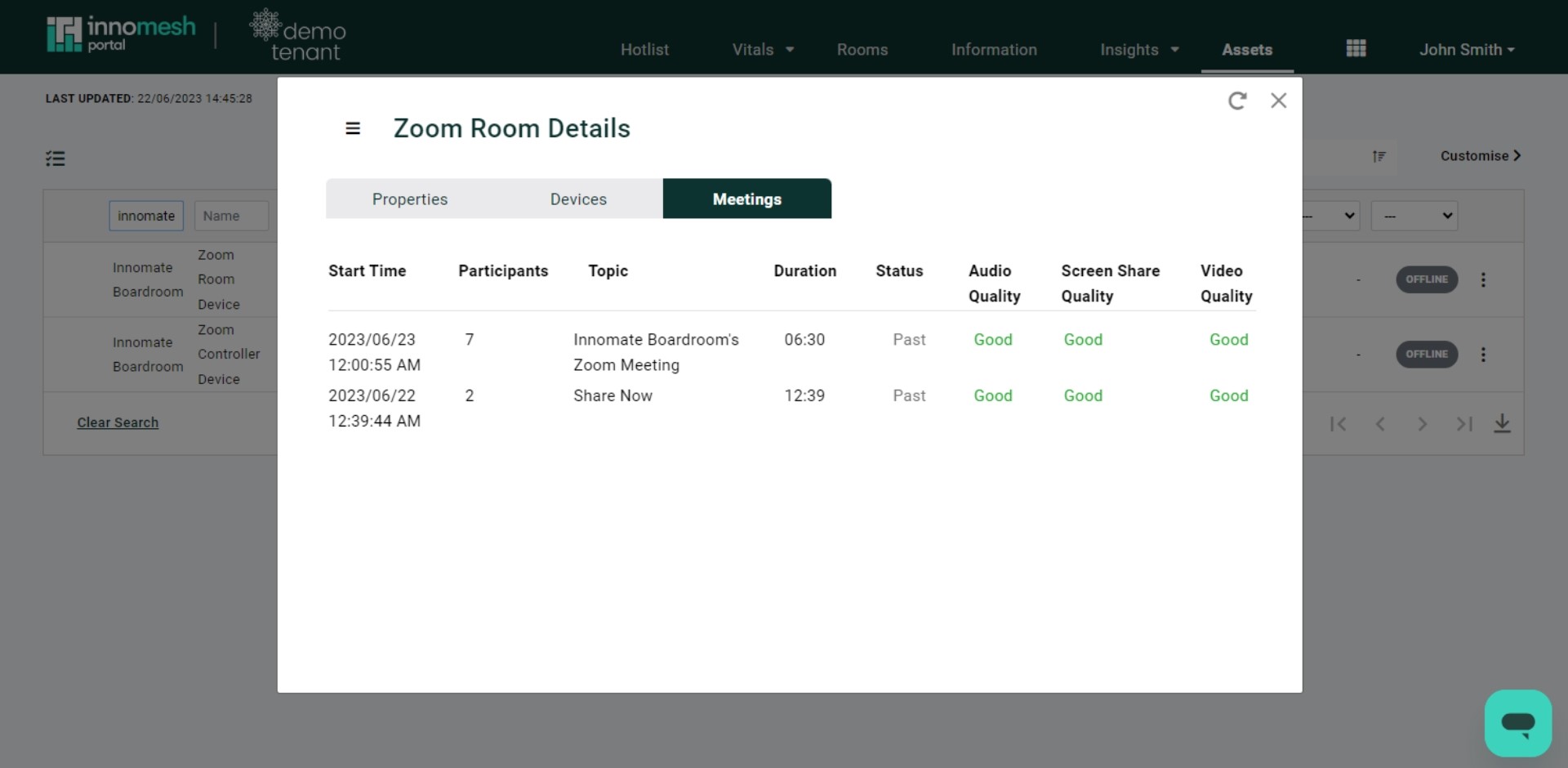Click the 06:30 duration value
The height and width of the screenshot is (768, 1568).
tap(804, 340)
